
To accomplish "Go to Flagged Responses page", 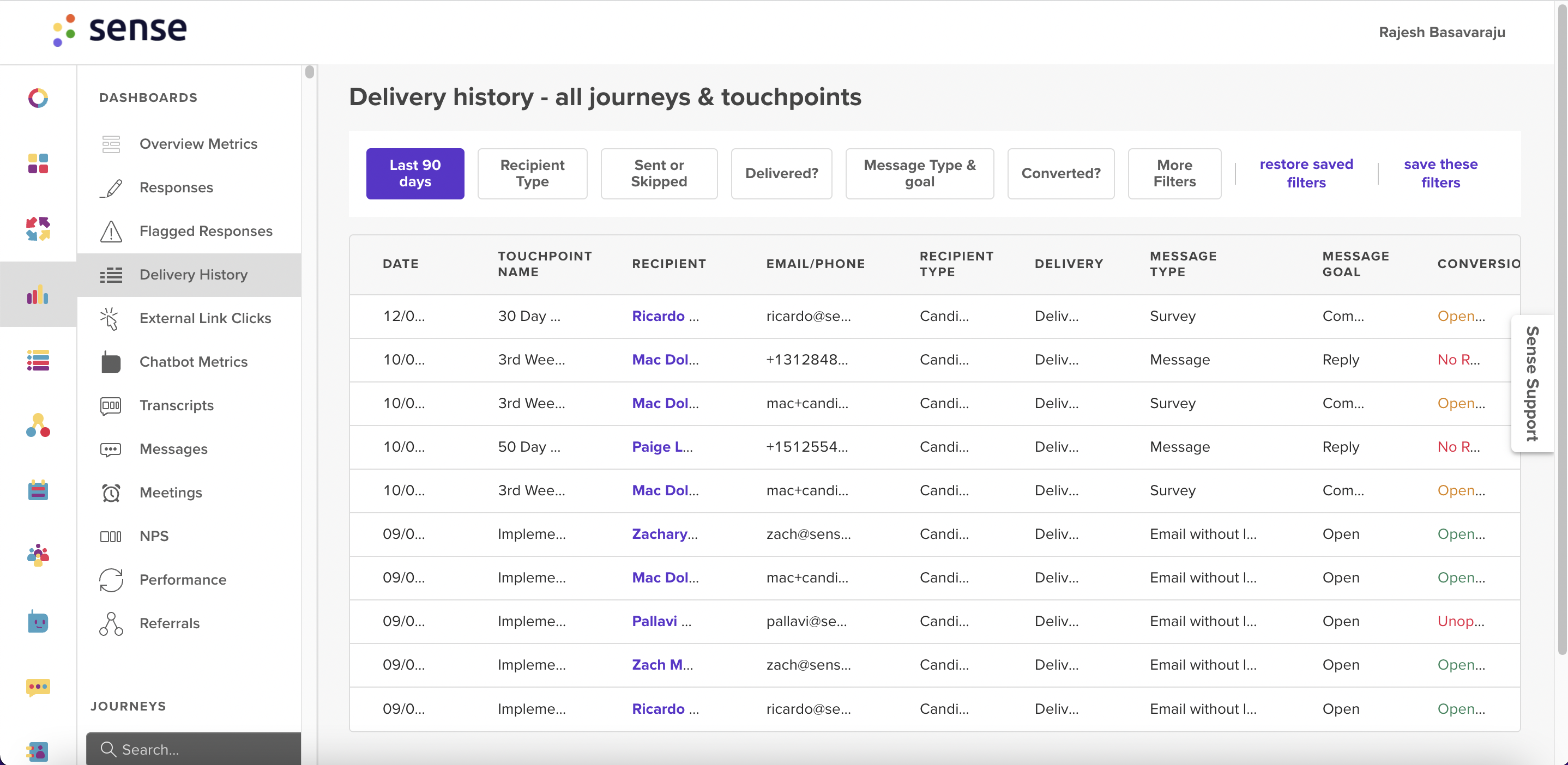I will 206,231.
